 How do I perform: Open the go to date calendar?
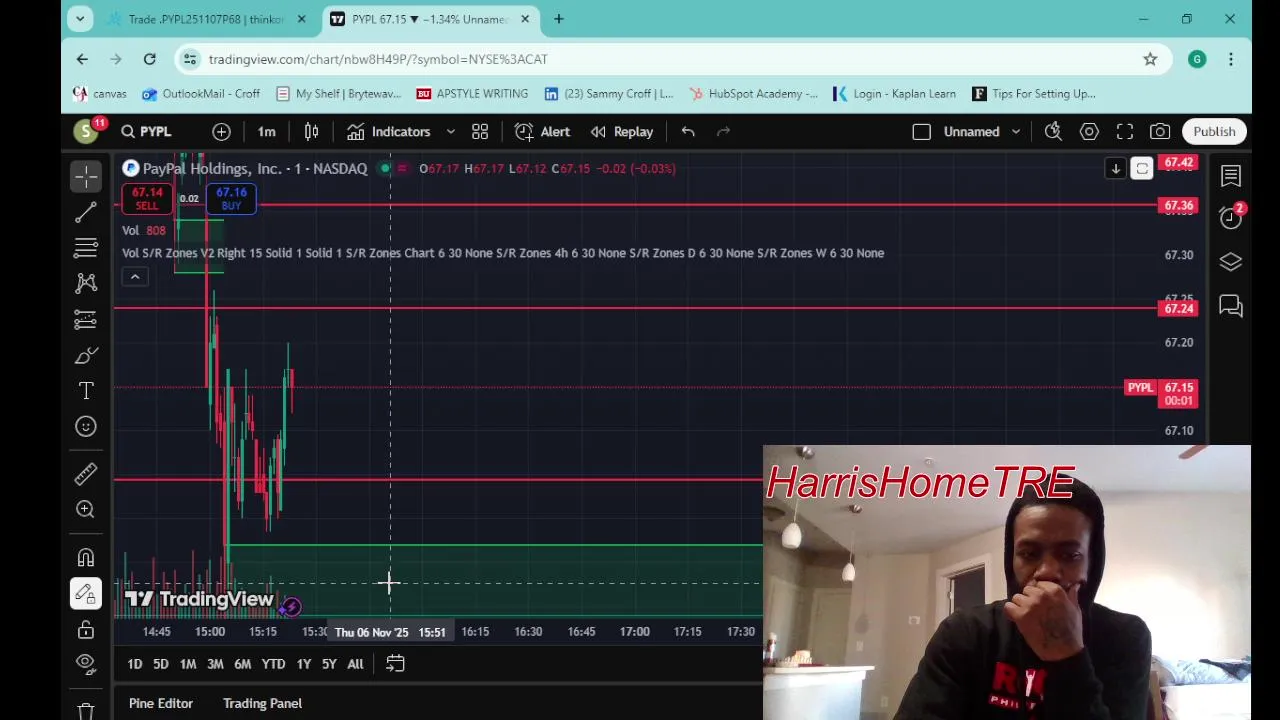point(395,664)
